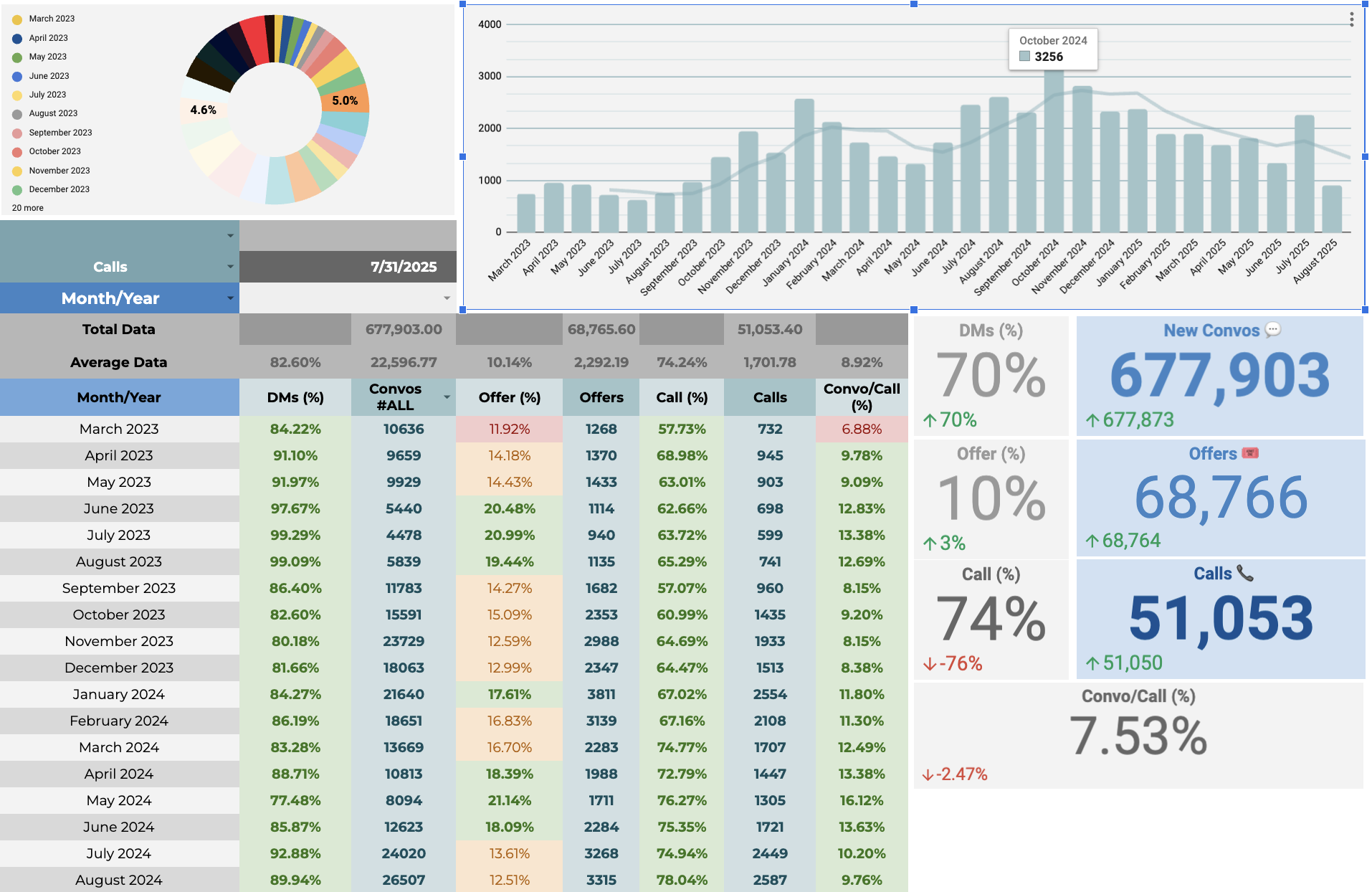Image resolution: width=1372 pixels, height=892 pixels.
Task: Select the 68,765.60 total offers cell
Action: click(601, 329)
